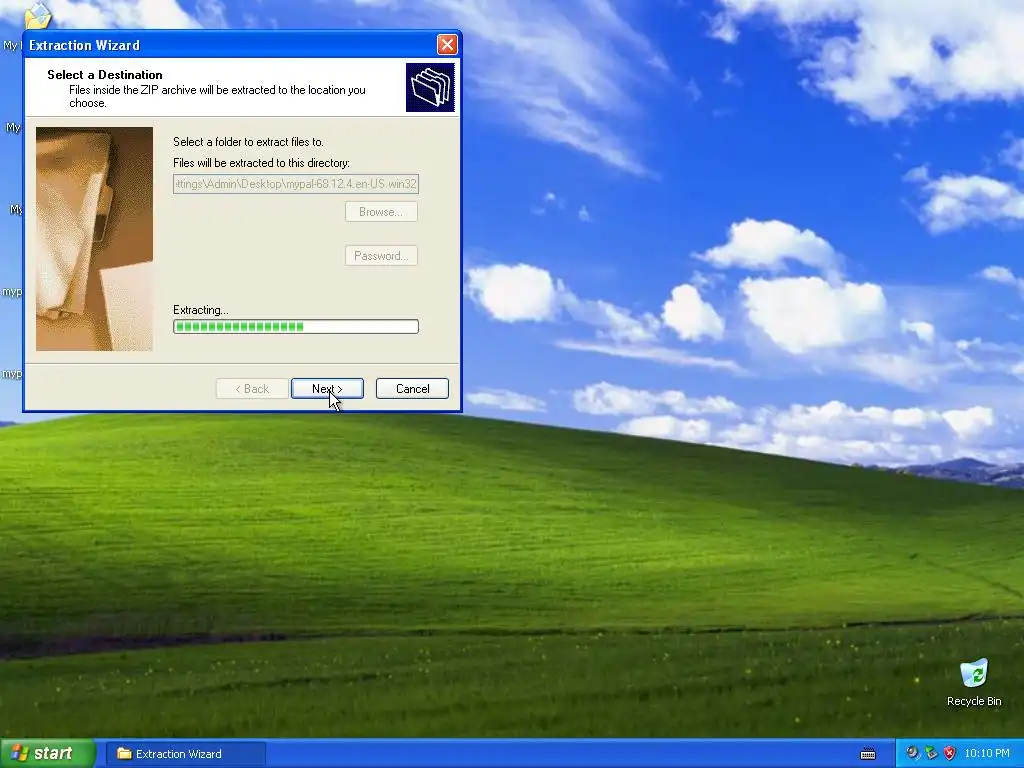Open the Recycle Bin desktop icon

(x=974, y=683)
